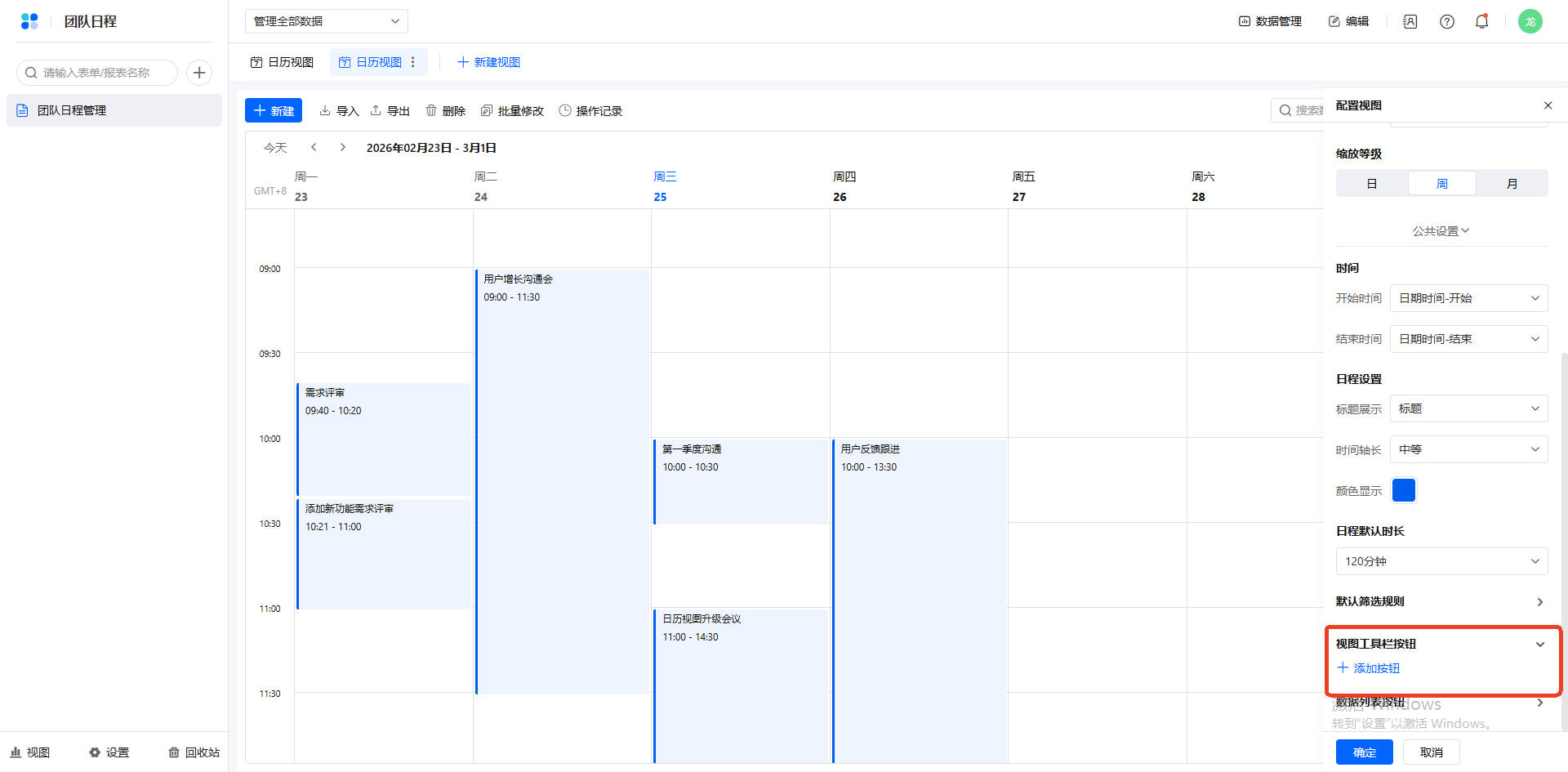
Task: Click the 添加按钮 link
Action: (1369, 668)
